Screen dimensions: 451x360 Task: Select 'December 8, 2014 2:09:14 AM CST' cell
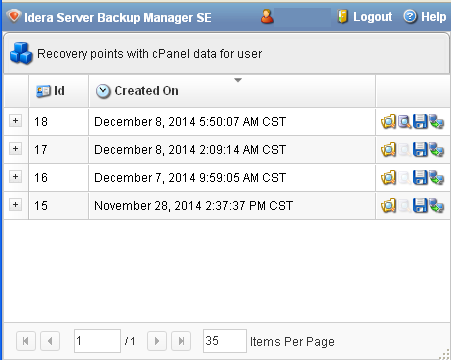[232, 150]
